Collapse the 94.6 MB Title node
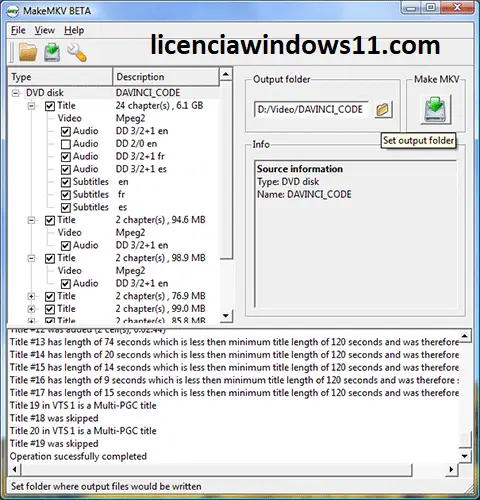 [x=31, y=220]
